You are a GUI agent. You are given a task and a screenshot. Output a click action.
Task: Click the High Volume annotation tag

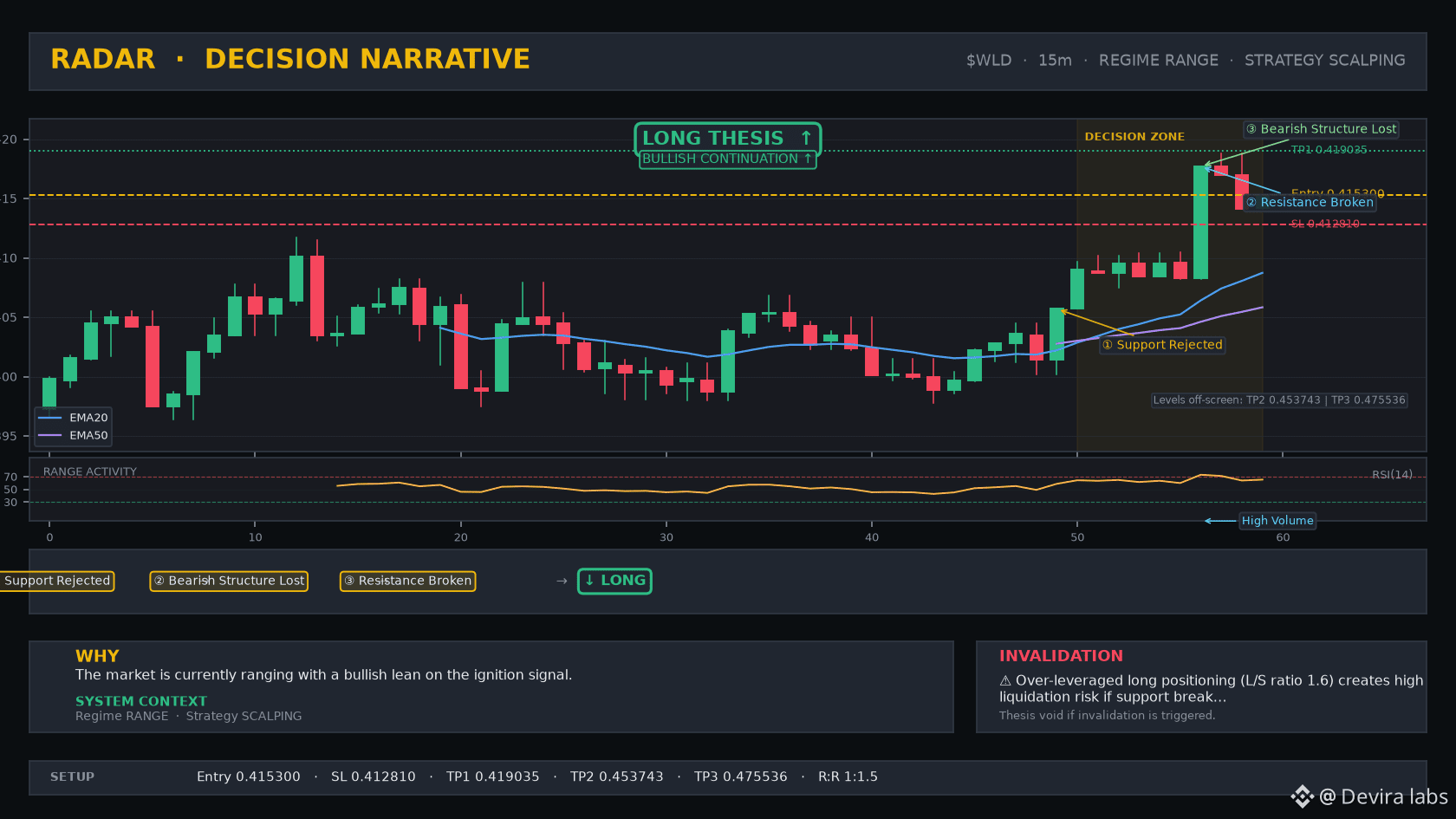pyautogui.click(x=1277, y=521)
